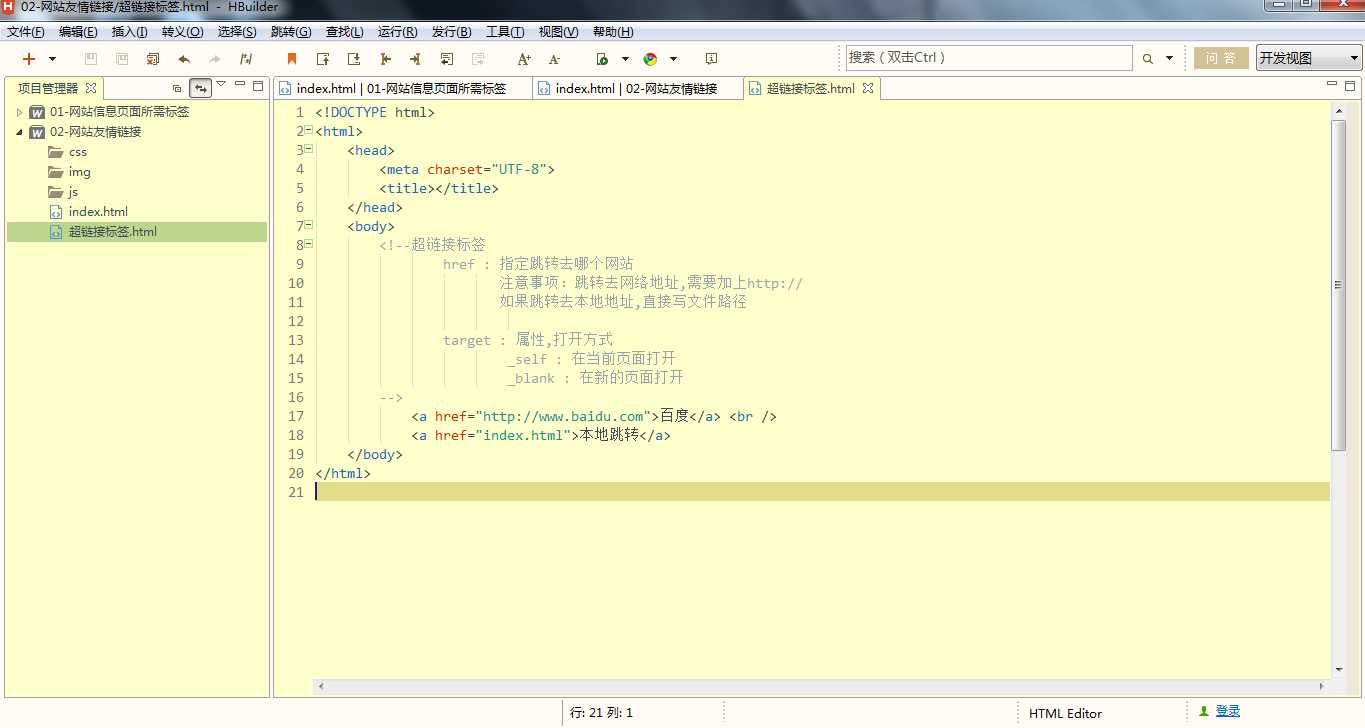1365x728 pixels.
Task: Expand the 01-网站信息页面所需标签 project
Action: click(19, 112)
